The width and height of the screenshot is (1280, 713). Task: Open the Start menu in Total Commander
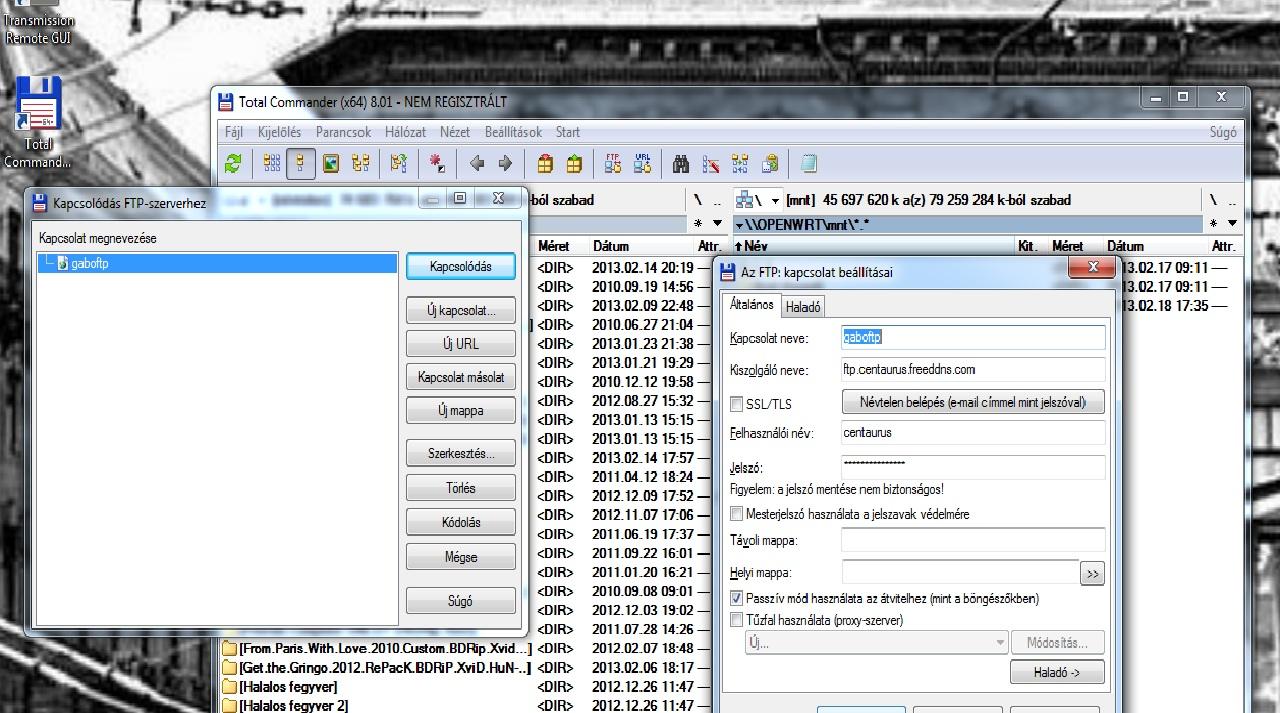coord(568,132)
